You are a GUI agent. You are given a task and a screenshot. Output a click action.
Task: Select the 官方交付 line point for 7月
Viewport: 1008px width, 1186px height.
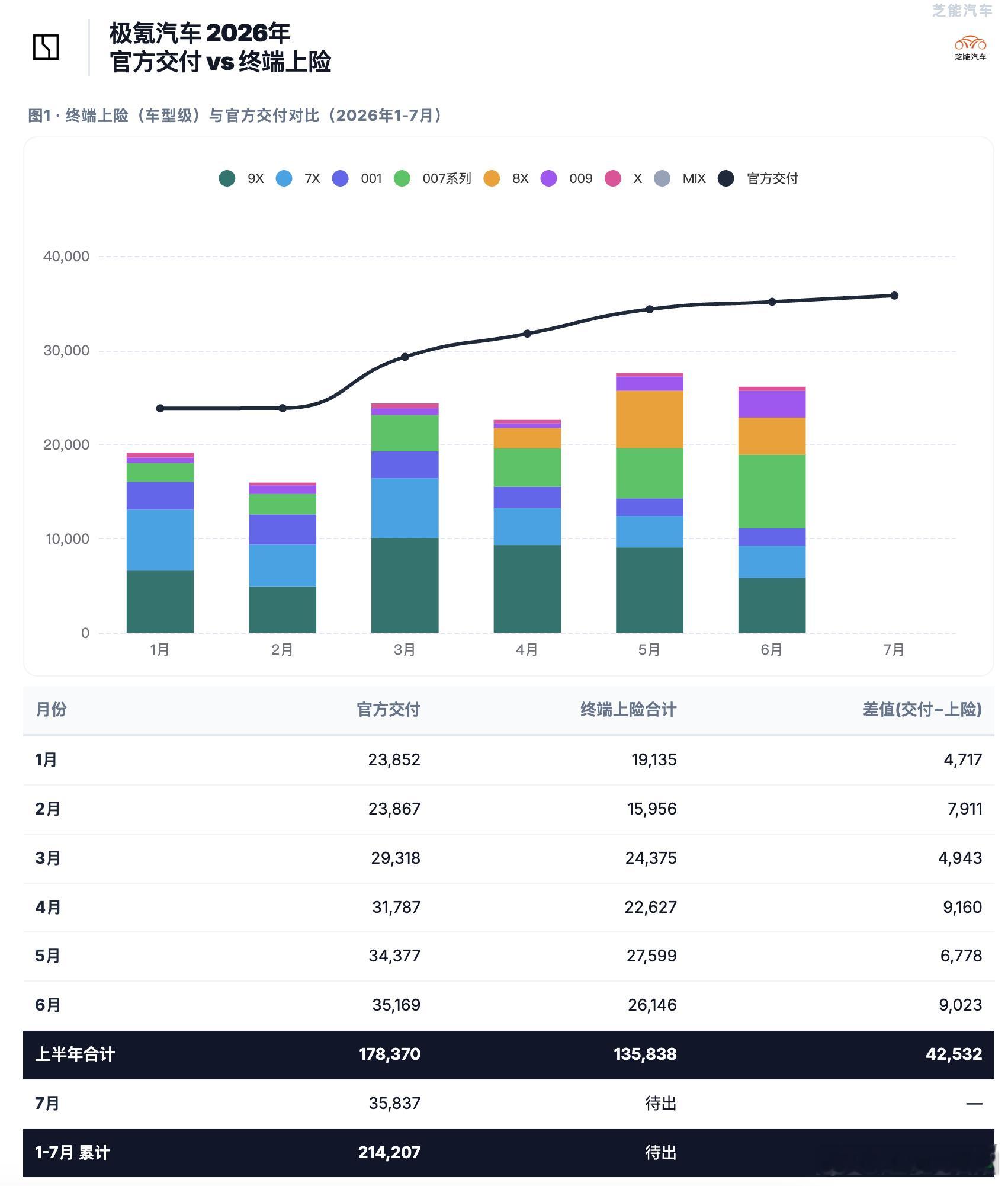click(x=894, y=296)
